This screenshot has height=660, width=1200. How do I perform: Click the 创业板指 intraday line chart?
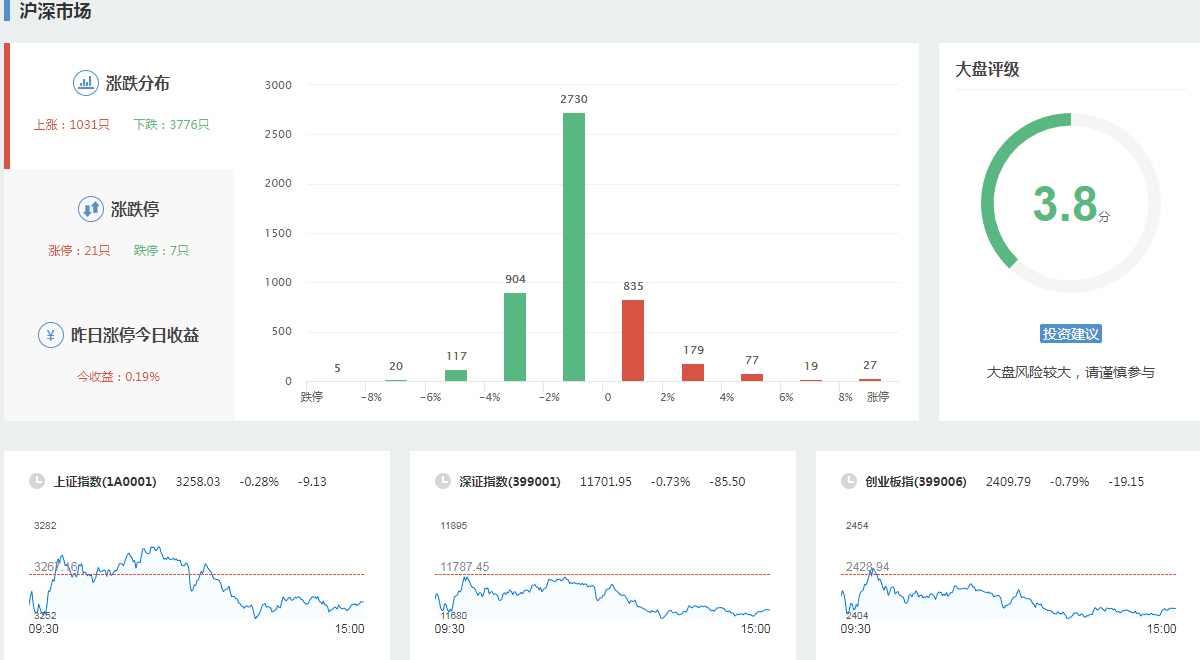pos(1008,590)
